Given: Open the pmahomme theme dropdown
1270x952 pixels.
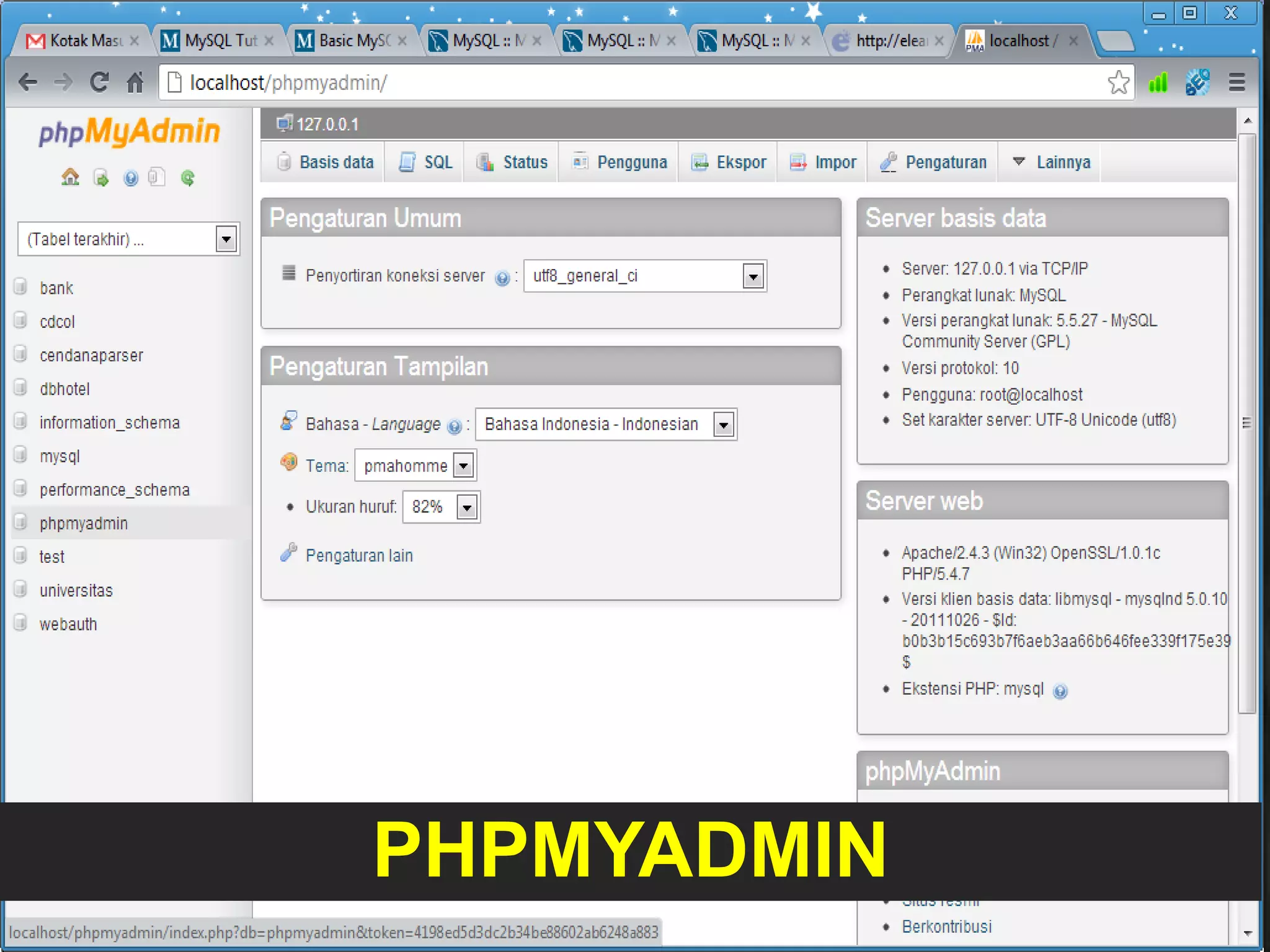Looking at the screenshot, I should coord(415,465).
